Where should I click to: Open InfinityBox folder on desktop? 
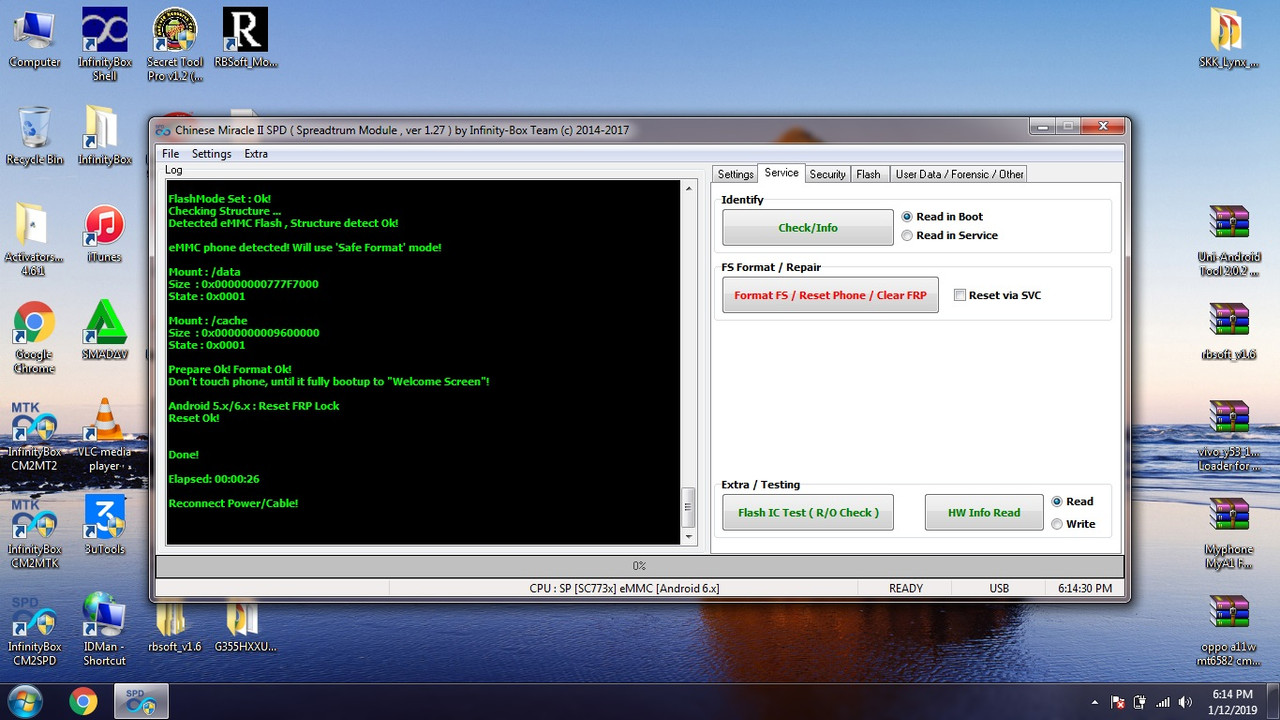click(105, 136)
